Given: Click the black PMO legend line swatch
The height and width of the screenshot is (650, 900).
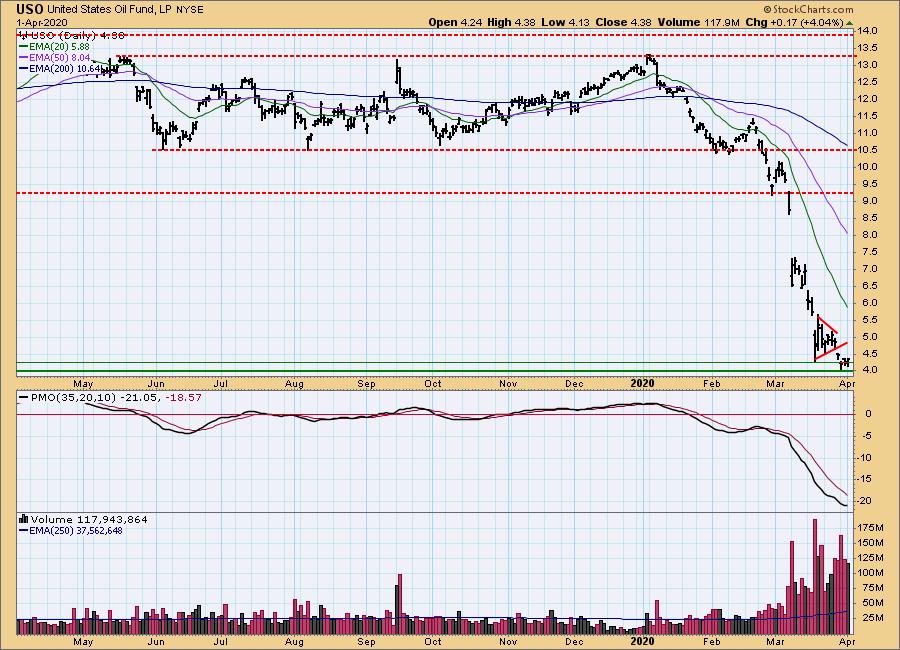Looking at the screenshot, I should (24, 397).
